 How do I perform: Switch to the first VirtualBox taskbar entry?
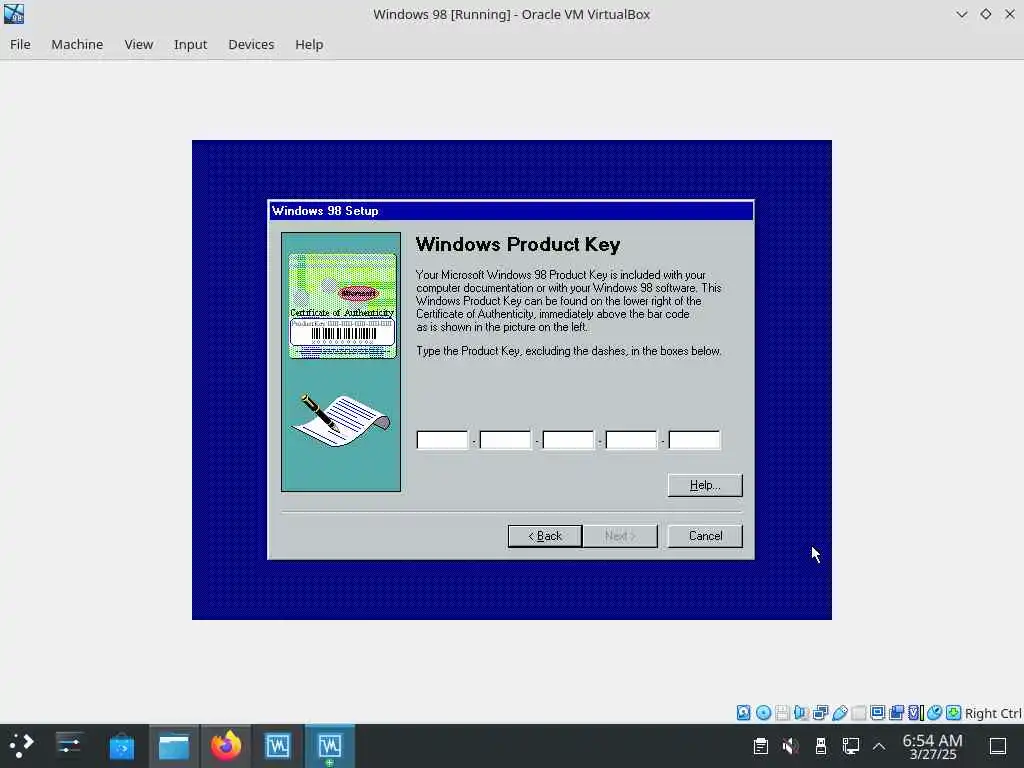pyautogui.click(x=278, y=745)
